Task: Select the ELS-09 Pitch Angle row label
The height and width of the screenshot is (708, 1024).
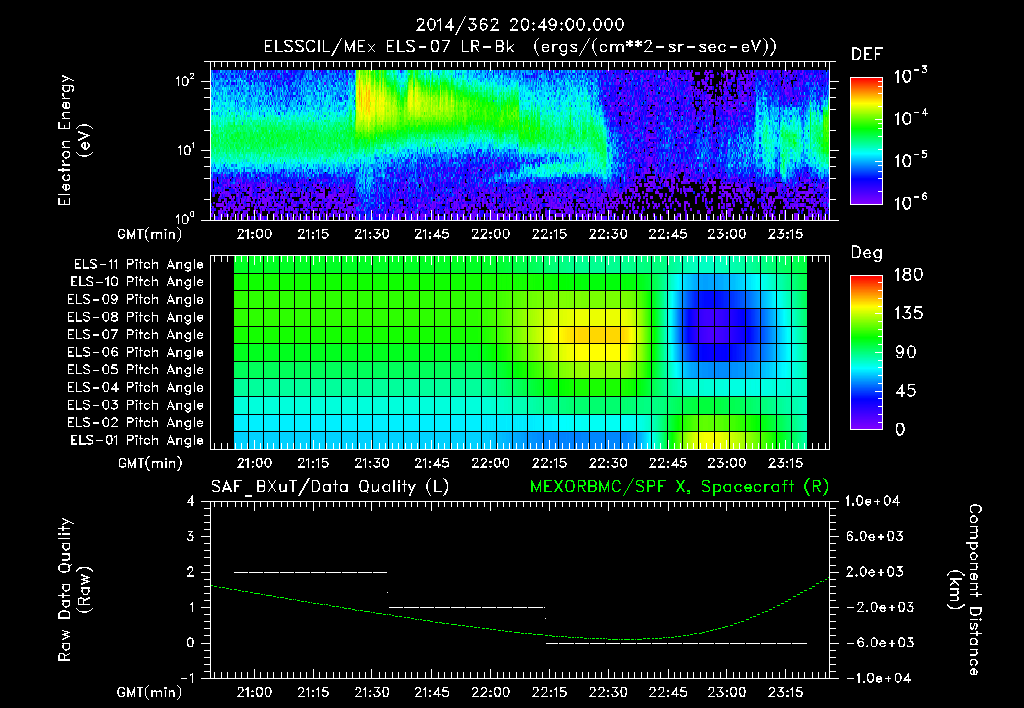Action: point(135,300)
